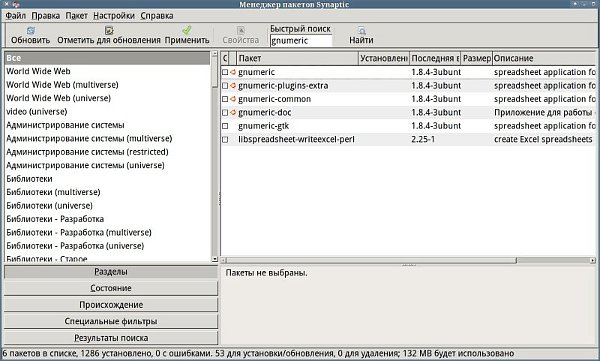Click the С status column header

click(225, 58)
